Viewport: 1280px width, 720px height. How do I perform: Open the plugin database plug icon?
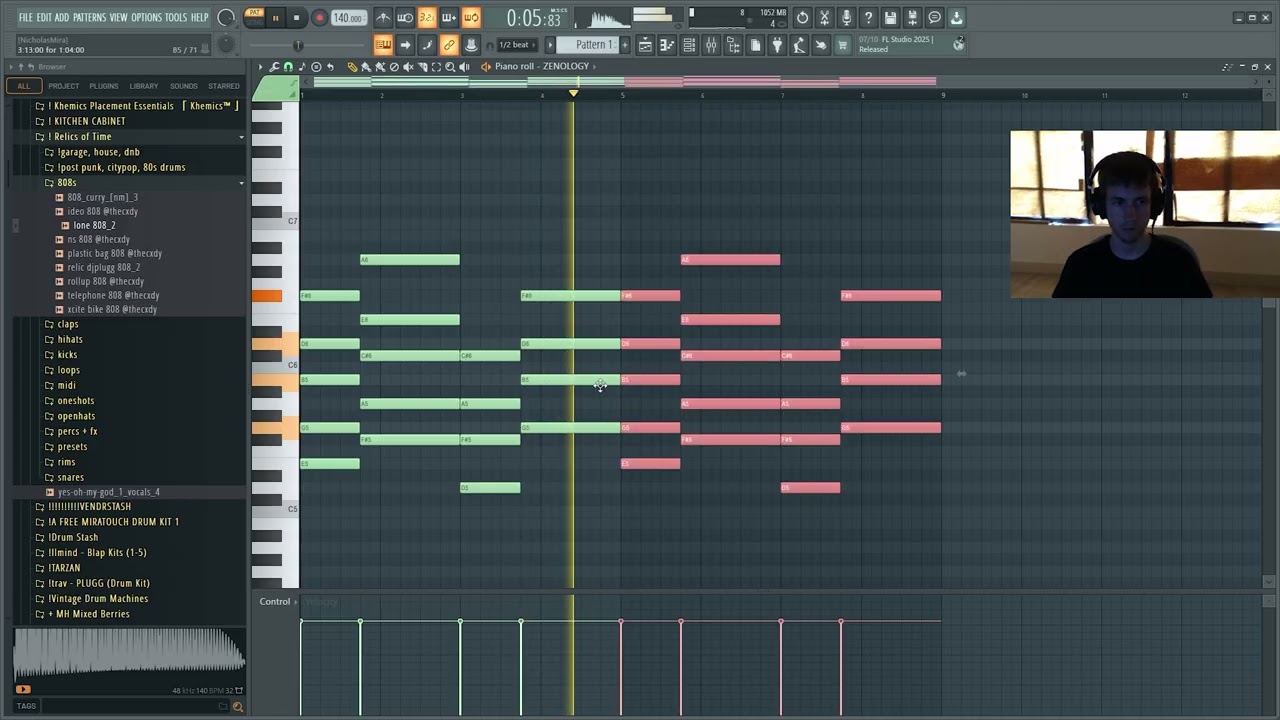(x=777, y=45)
